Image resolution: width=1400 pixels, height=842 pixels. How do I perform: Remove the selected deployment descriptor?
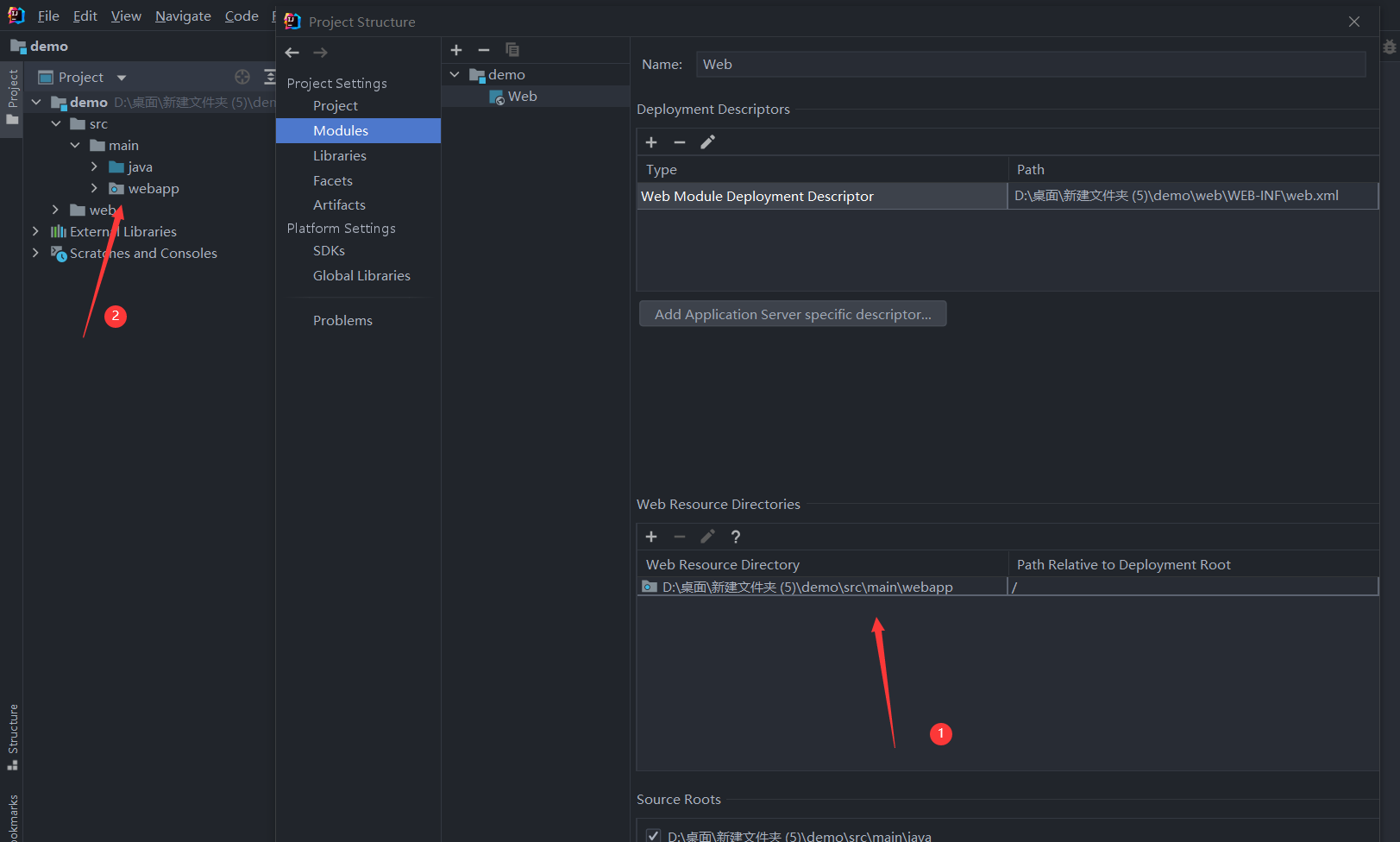tap(680, 142)
